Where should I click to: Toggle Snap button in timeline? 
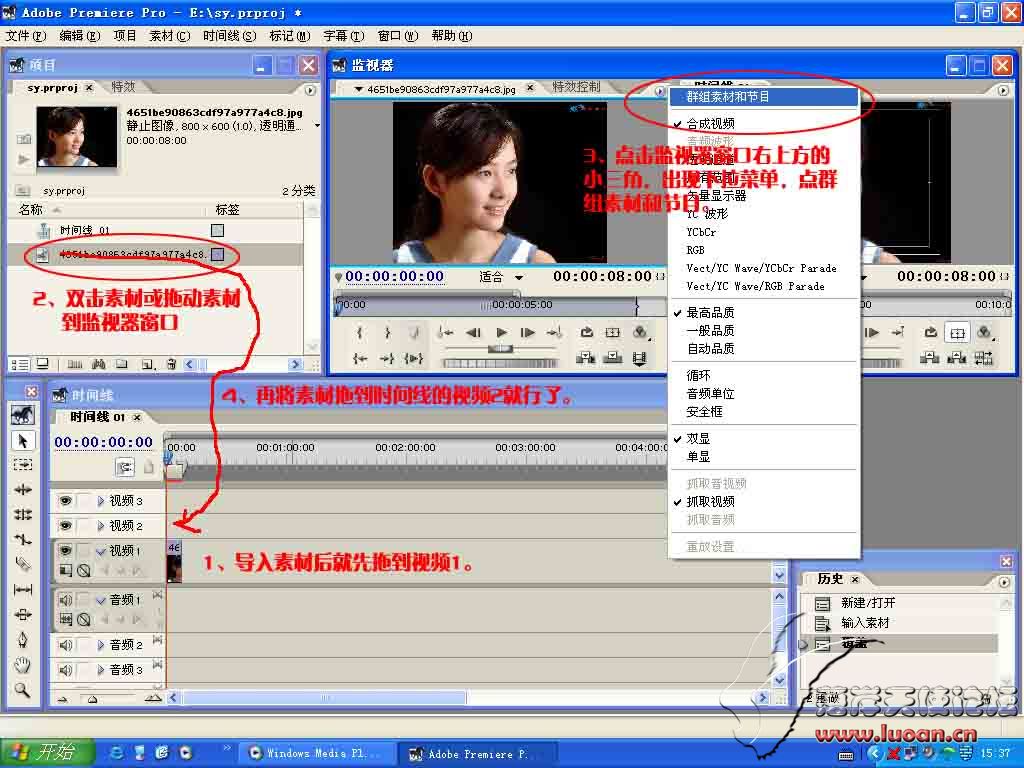(125, 466)
